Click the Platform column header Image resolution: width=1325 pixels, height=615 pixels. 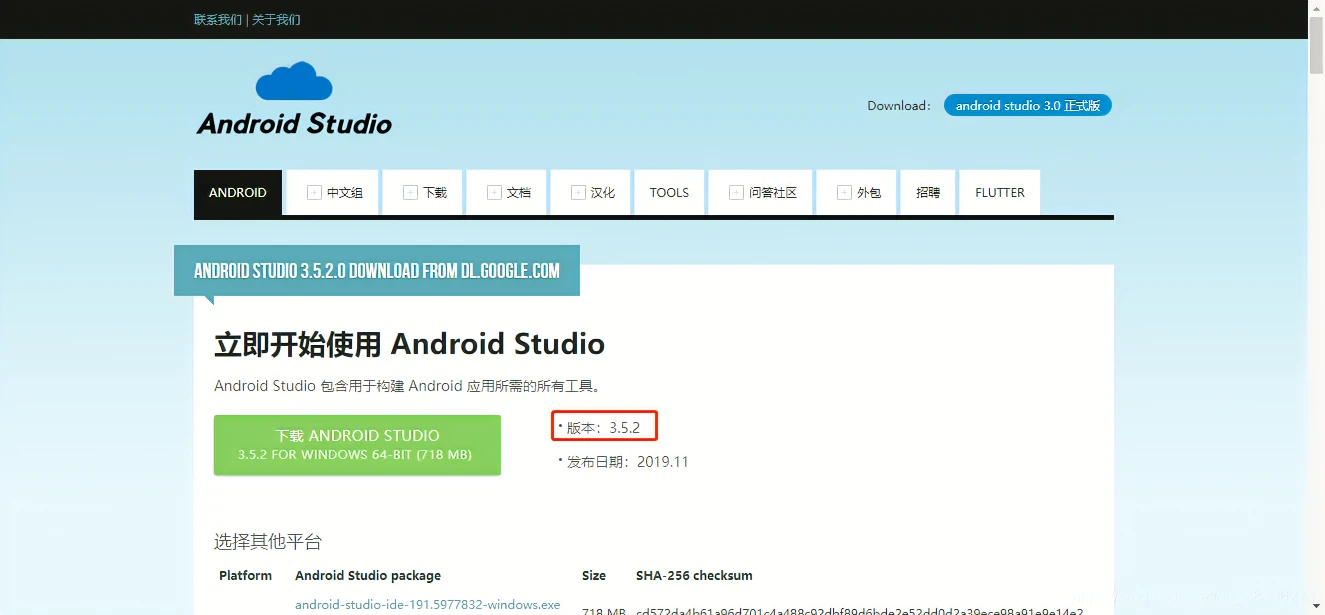pos(246,575)
